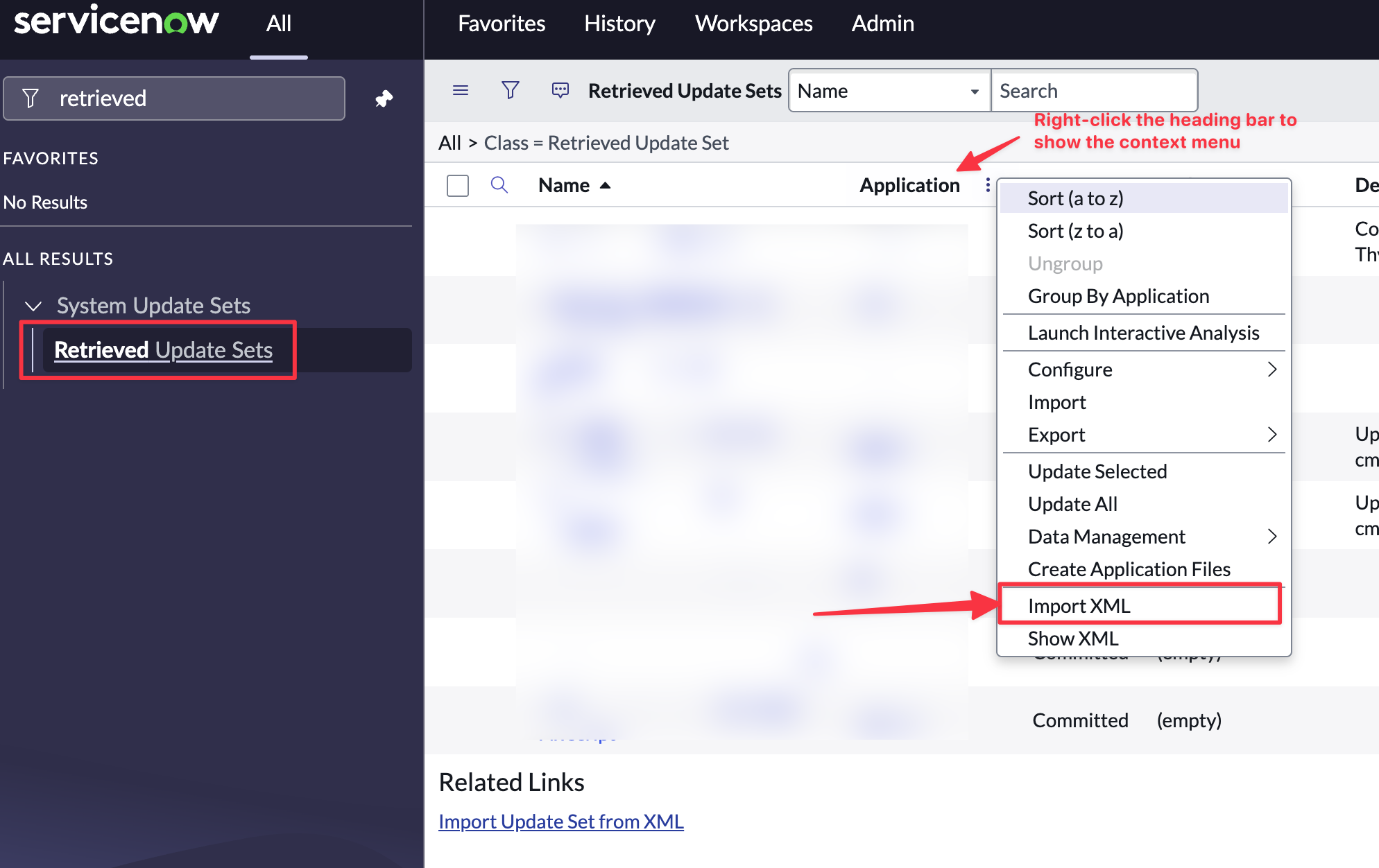Image resolution: width=1379 pixels, height=868 pixels.
Task: Click the filter funnel icon in navigator
Action: coord(31,98)
